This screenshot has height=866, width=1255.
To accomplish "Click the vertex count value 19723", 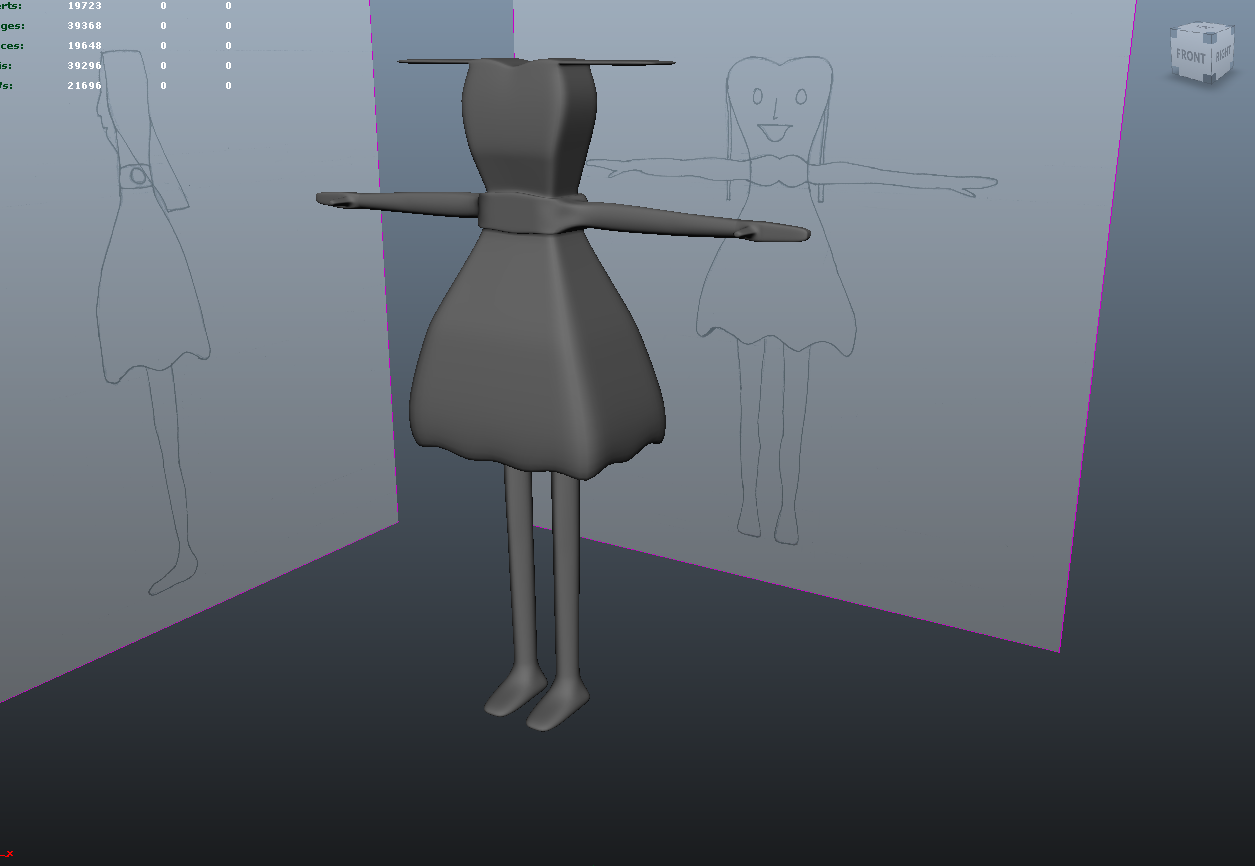I will click(x=85, y=6).
